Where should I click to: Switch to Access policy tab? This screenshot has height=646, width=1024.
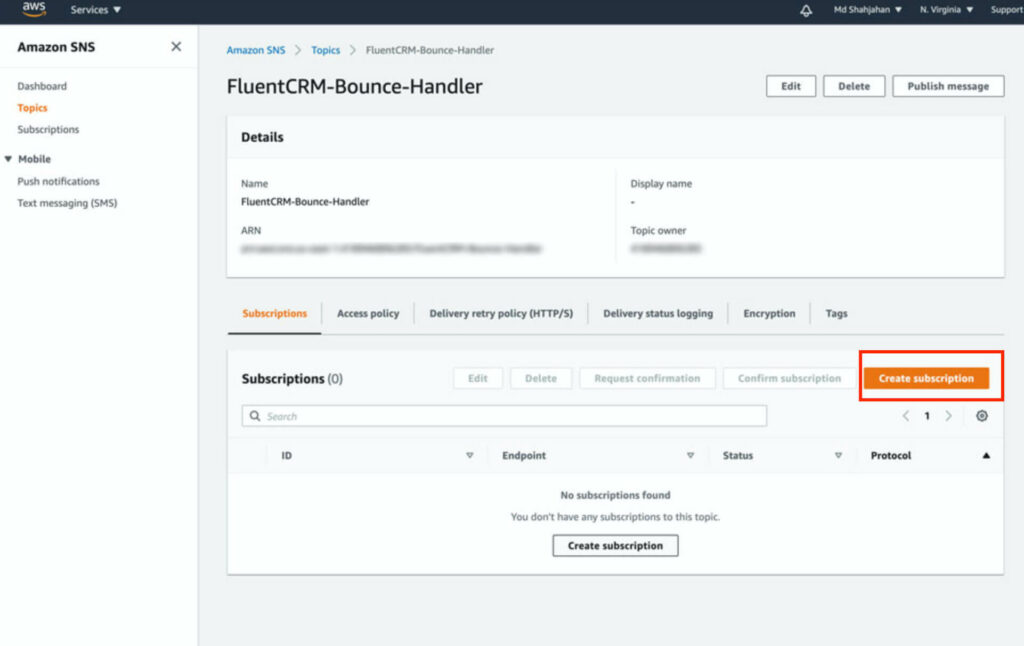pos(368,314)
